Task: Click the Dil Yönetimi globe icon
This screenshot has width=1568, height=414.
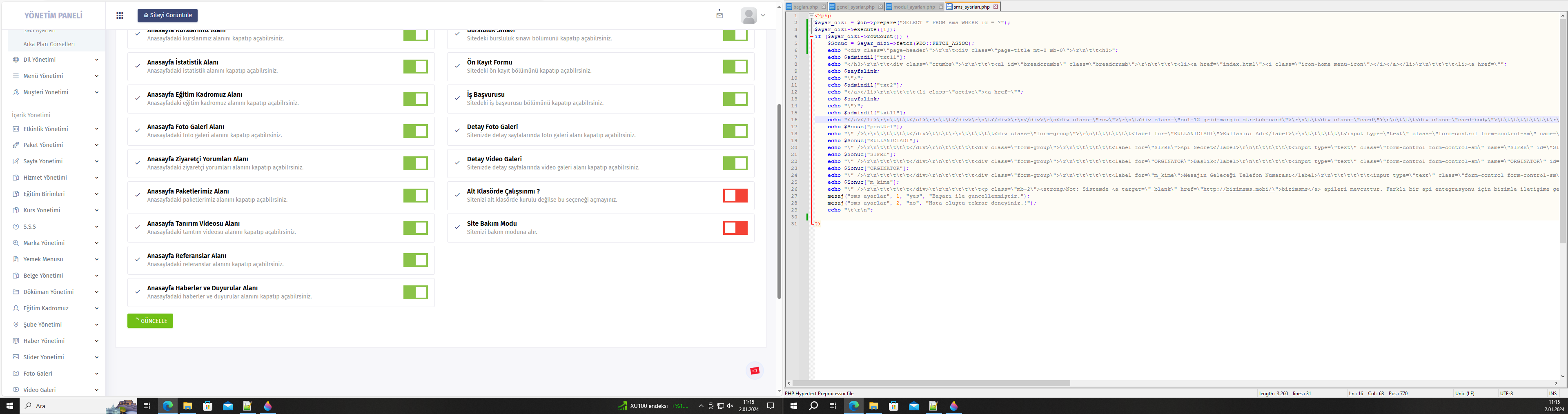Action: click(x=16, y=60)
